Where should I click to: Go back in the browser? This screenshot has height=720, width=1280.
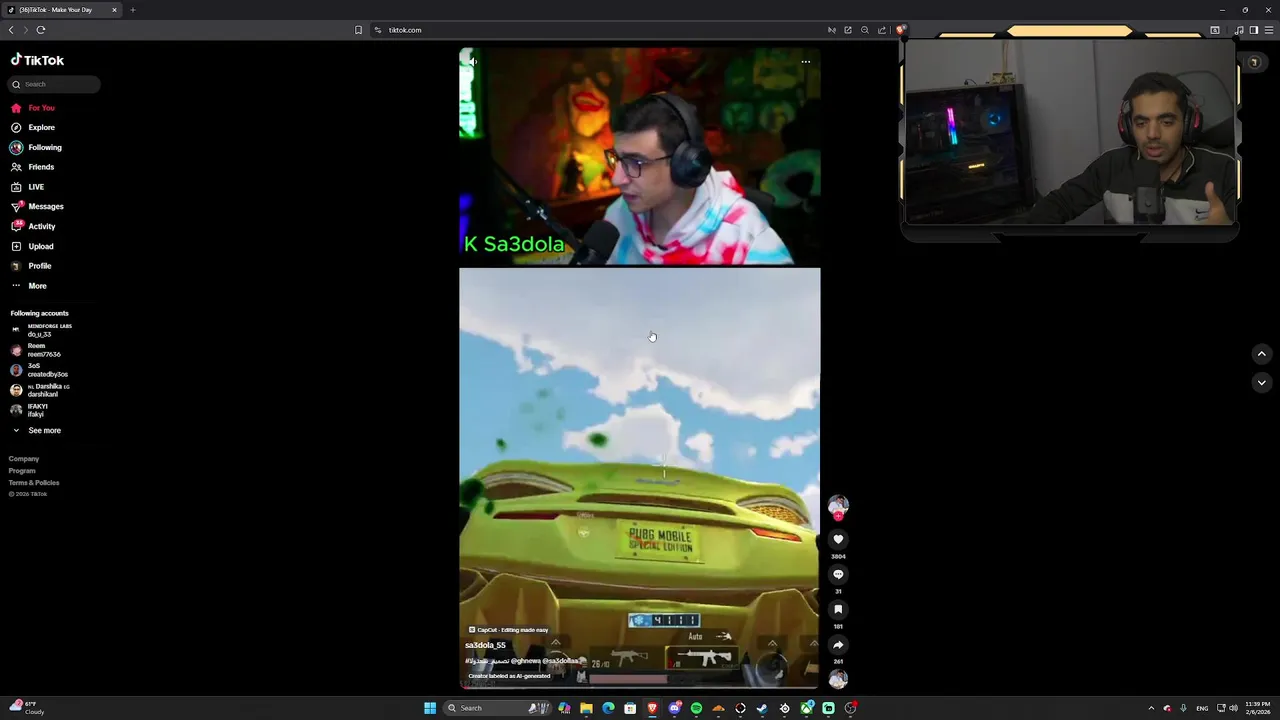11,30
